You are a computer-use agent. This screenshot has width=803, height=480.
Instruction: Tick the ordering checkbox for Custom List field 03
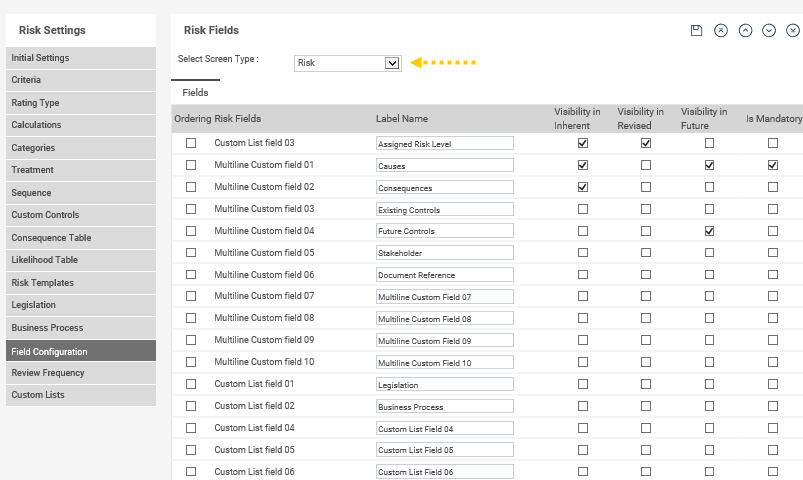(191, 143)
